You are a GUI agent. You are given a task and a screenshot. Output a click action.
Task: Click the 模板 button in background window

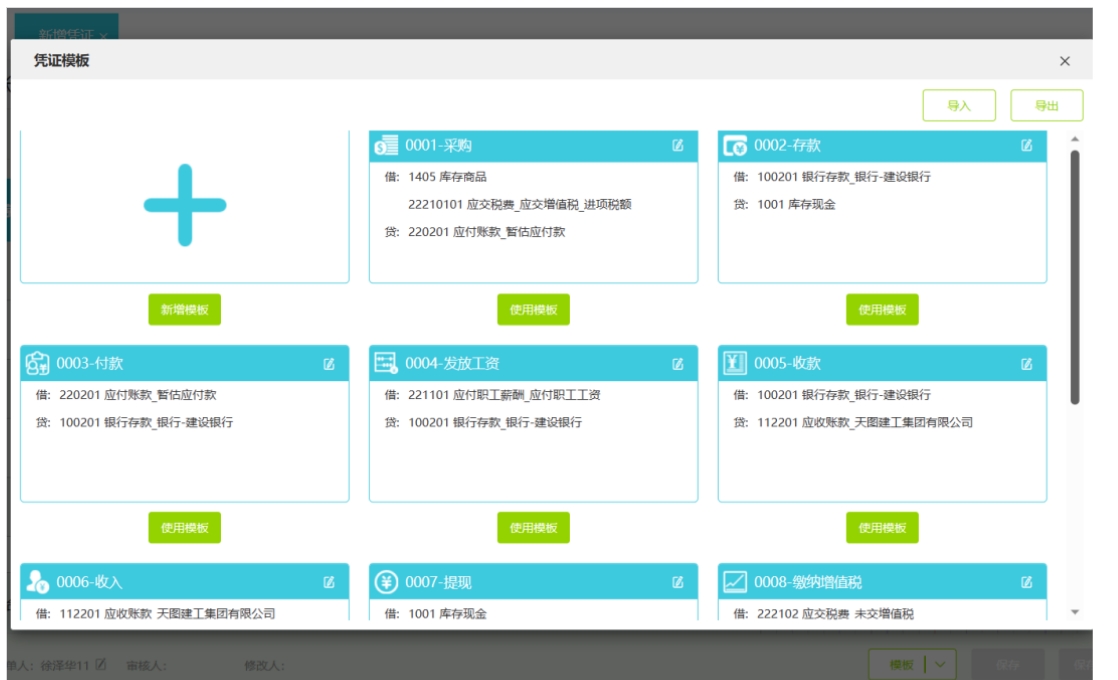click(x=901, y=664)
